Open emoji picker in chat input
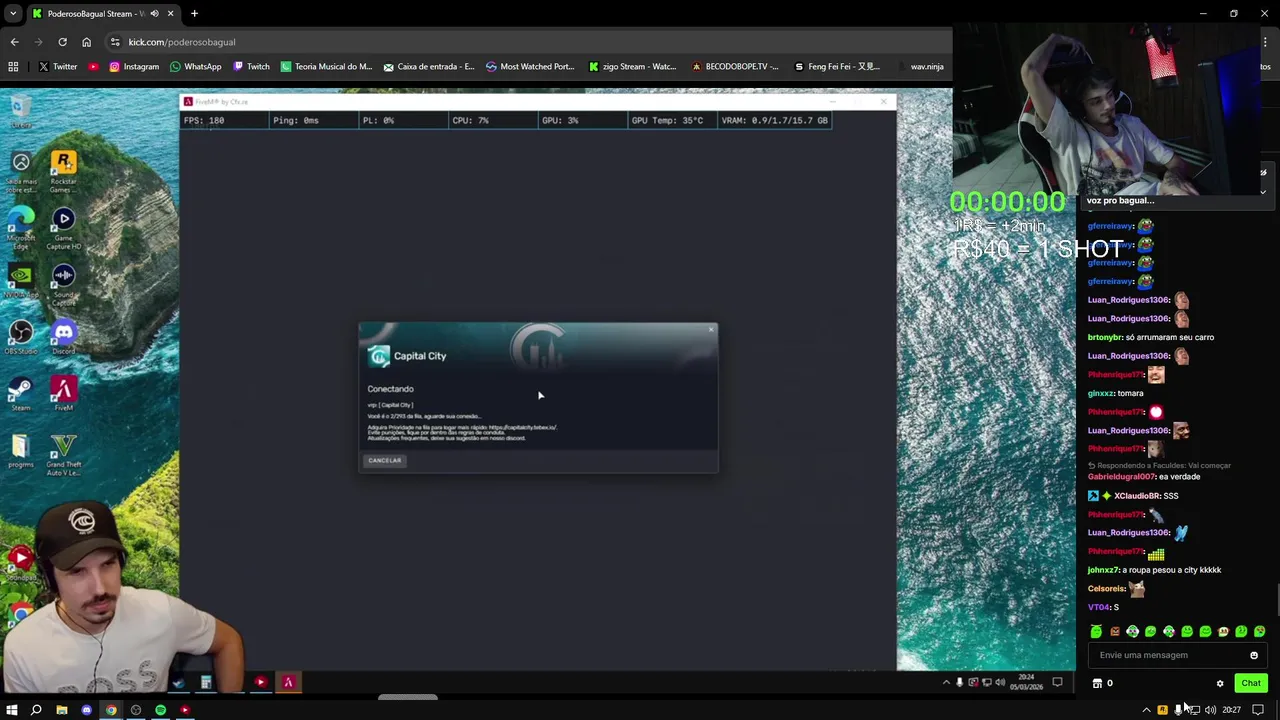 [x=1254, y=655]
